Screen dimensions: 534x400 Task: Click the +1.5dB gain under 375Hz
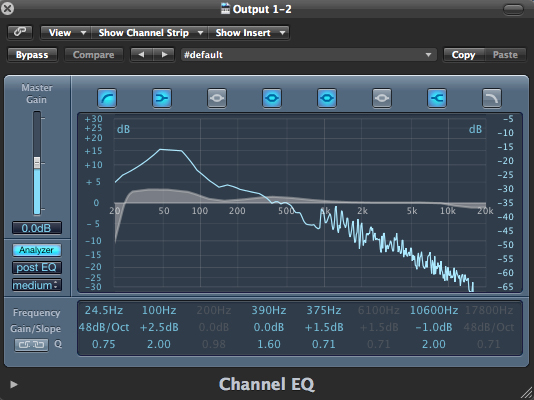324,327
